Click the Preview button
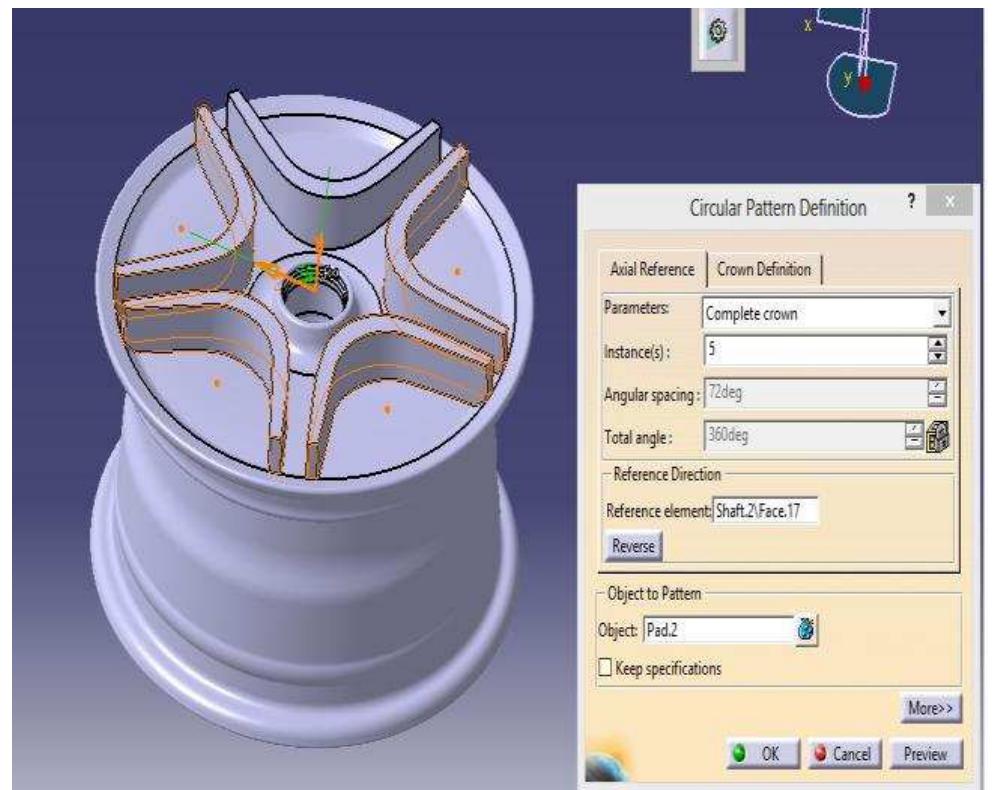Screen dimensions: 999x790 point(925,753)
